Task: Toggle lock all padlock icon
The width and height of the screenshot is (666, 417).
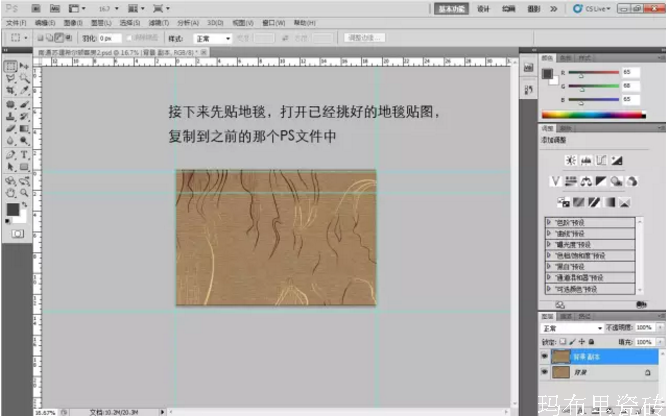Action: [591, 342]
